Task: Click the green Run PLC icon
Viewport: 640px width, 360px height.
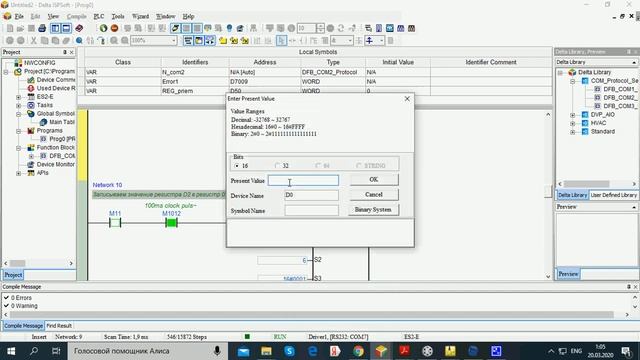Action: pos(103,28)
